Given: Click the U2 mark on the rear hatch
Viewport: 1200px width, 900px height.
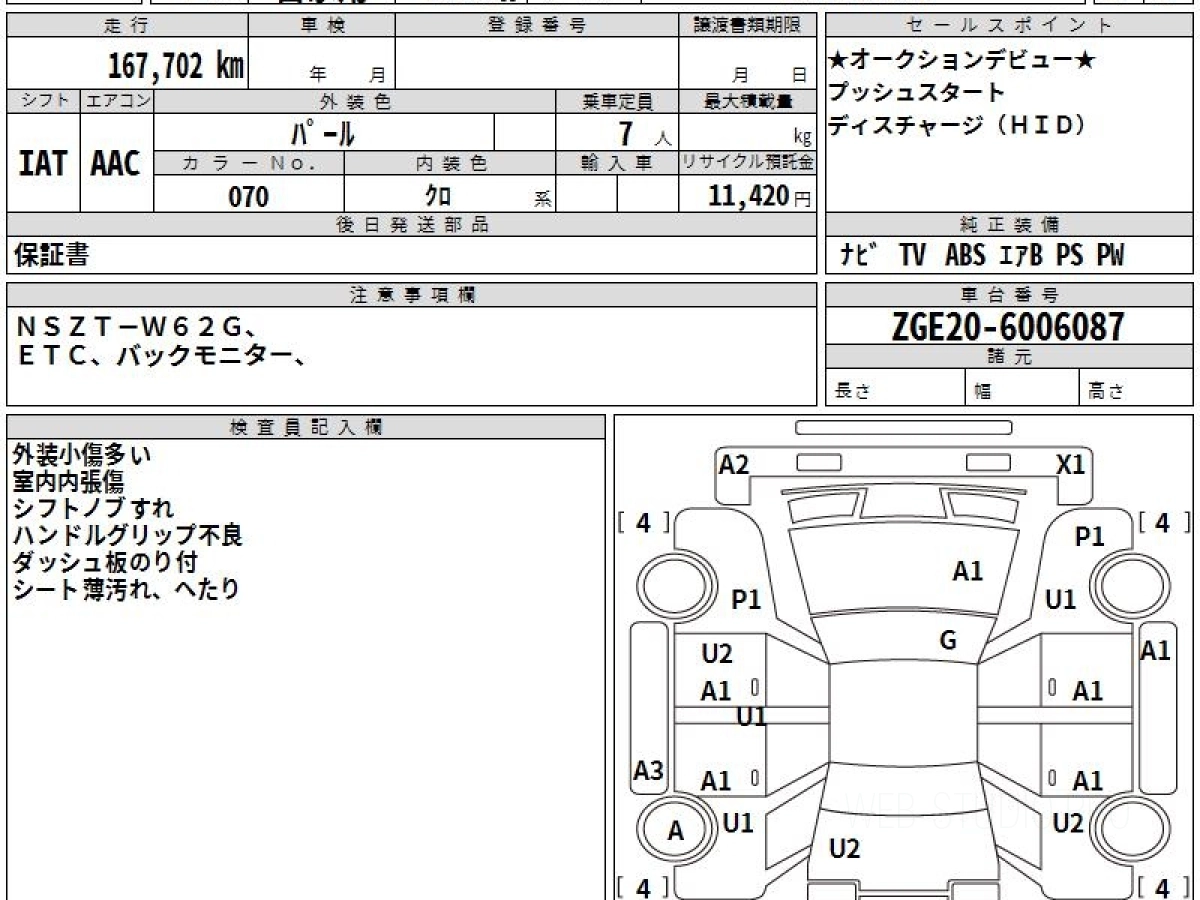Looking at the screenshot, I should click(x=845, y=849).
